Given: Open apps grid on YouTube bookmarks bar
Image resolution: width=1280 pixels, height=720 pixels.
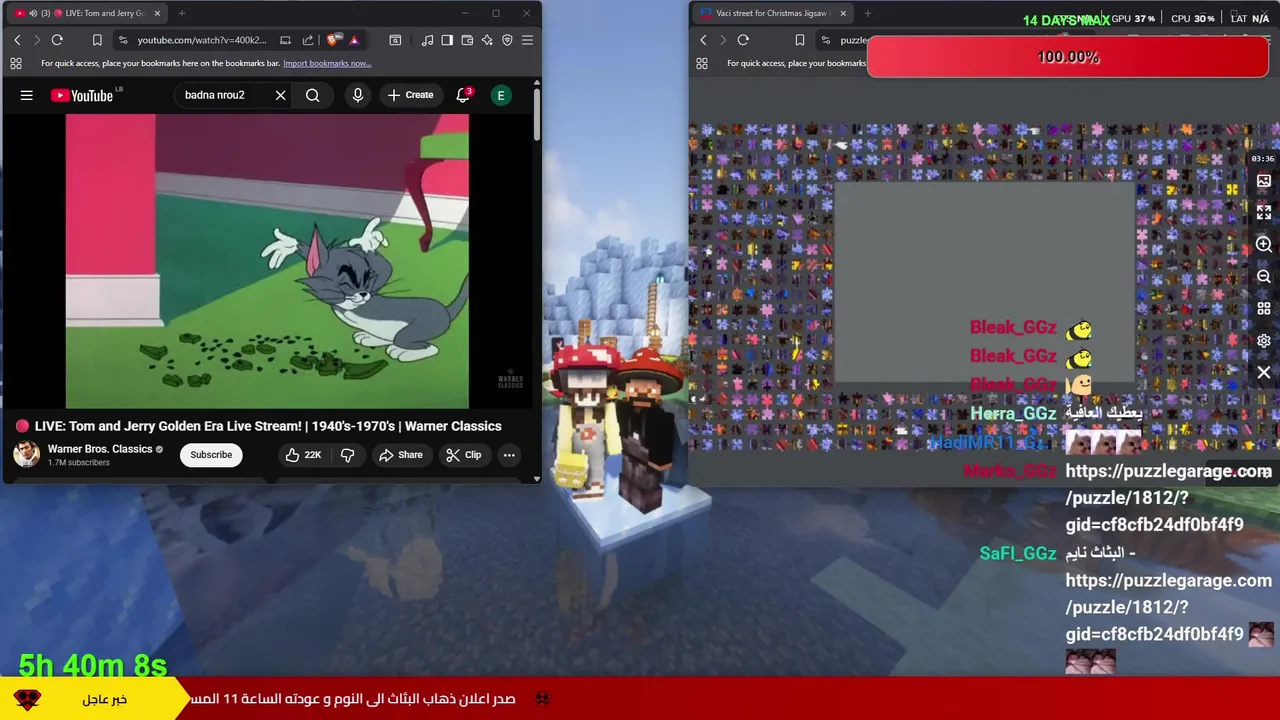Looking at the screenshot, I should tap(16, 63).
